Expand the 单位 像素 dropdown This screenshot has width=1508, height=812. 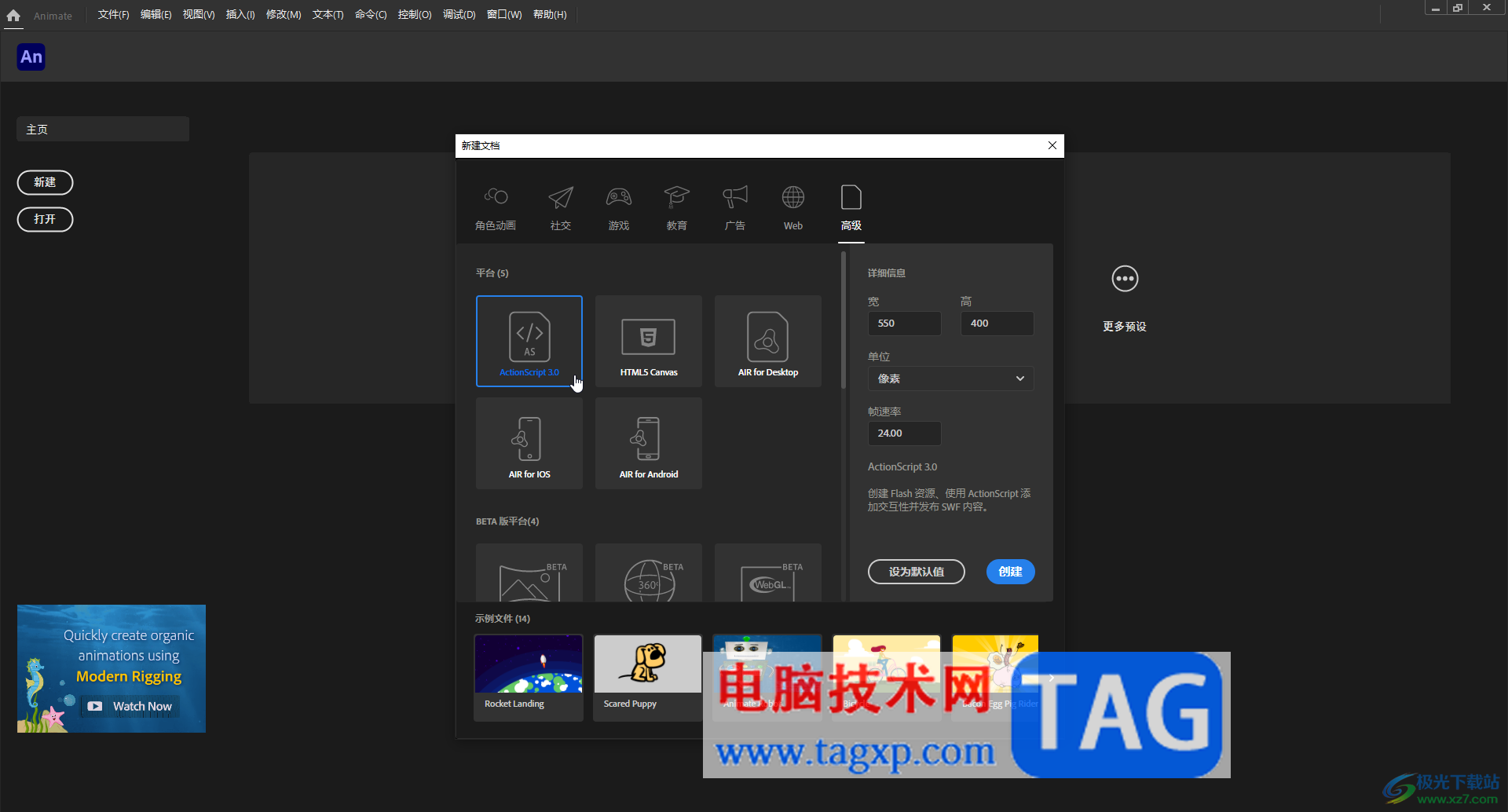pyautogui.click(x=950, y=379)
